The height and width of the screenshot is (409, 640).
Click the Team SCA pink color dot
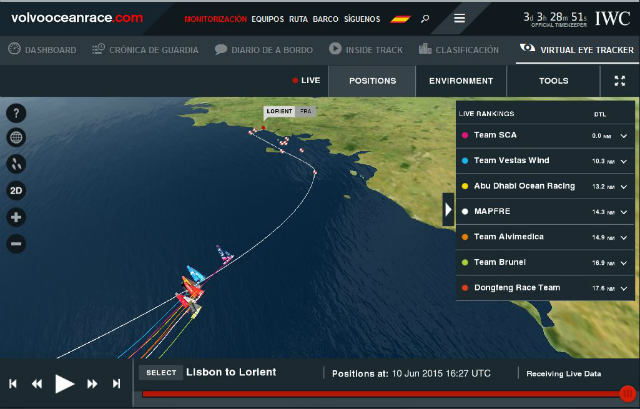pos(464,135)
